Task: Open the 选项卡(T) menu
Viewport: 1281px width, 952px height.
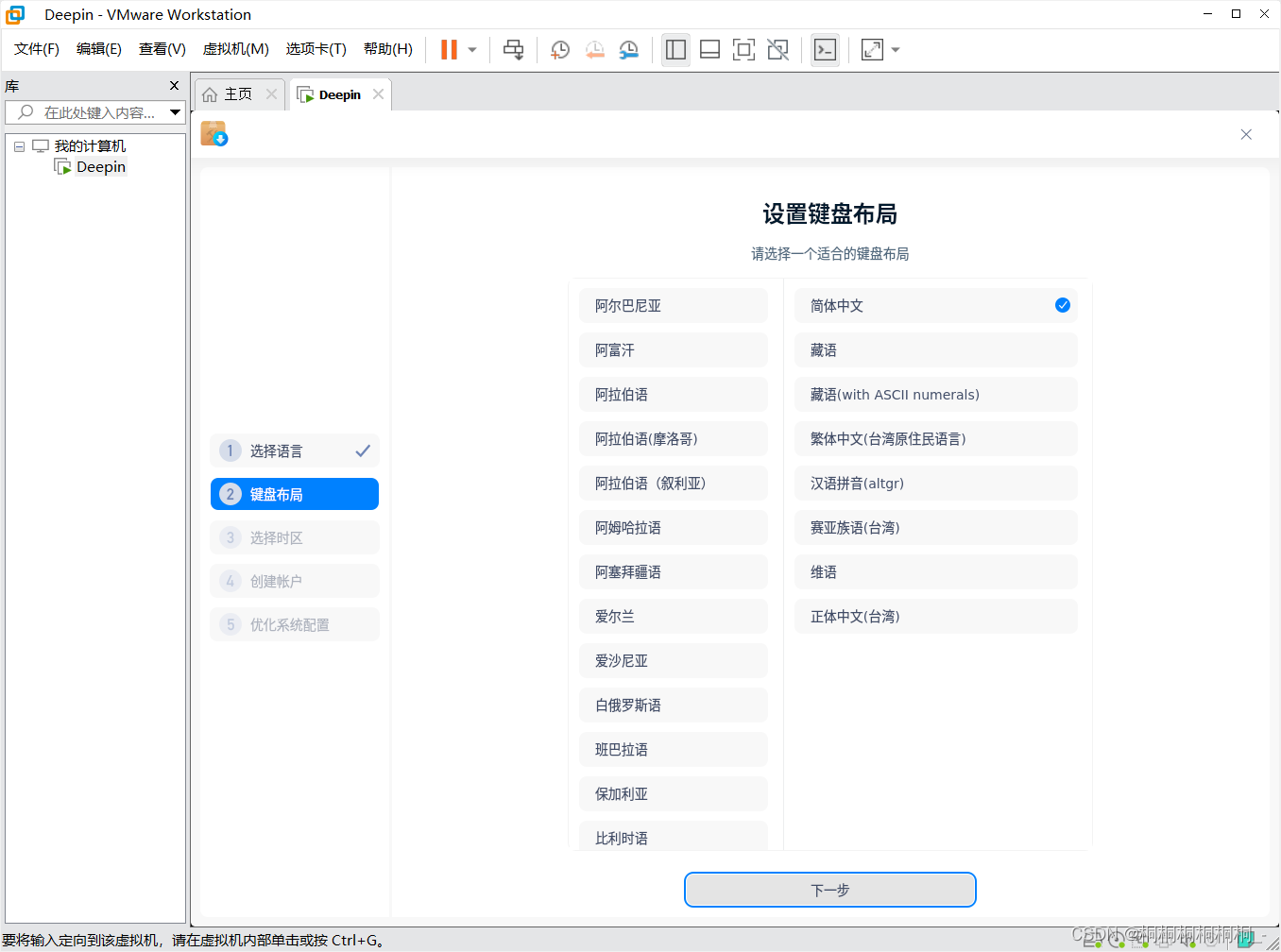Action: [316, 49]
